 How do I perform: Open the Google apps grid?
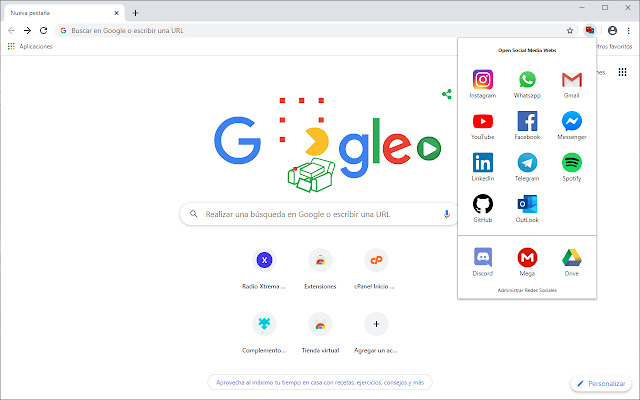(622, 72)
